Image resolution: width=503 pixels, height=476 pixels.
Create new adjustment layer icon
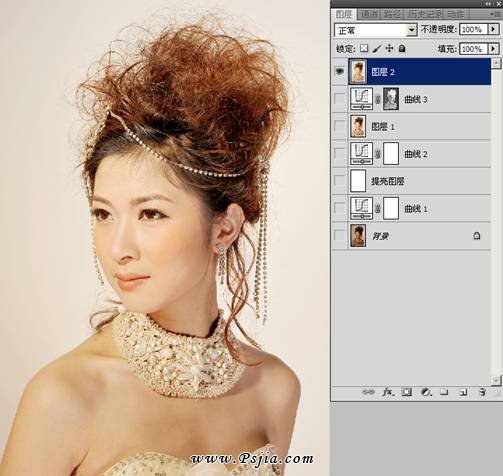coord(425,392)
